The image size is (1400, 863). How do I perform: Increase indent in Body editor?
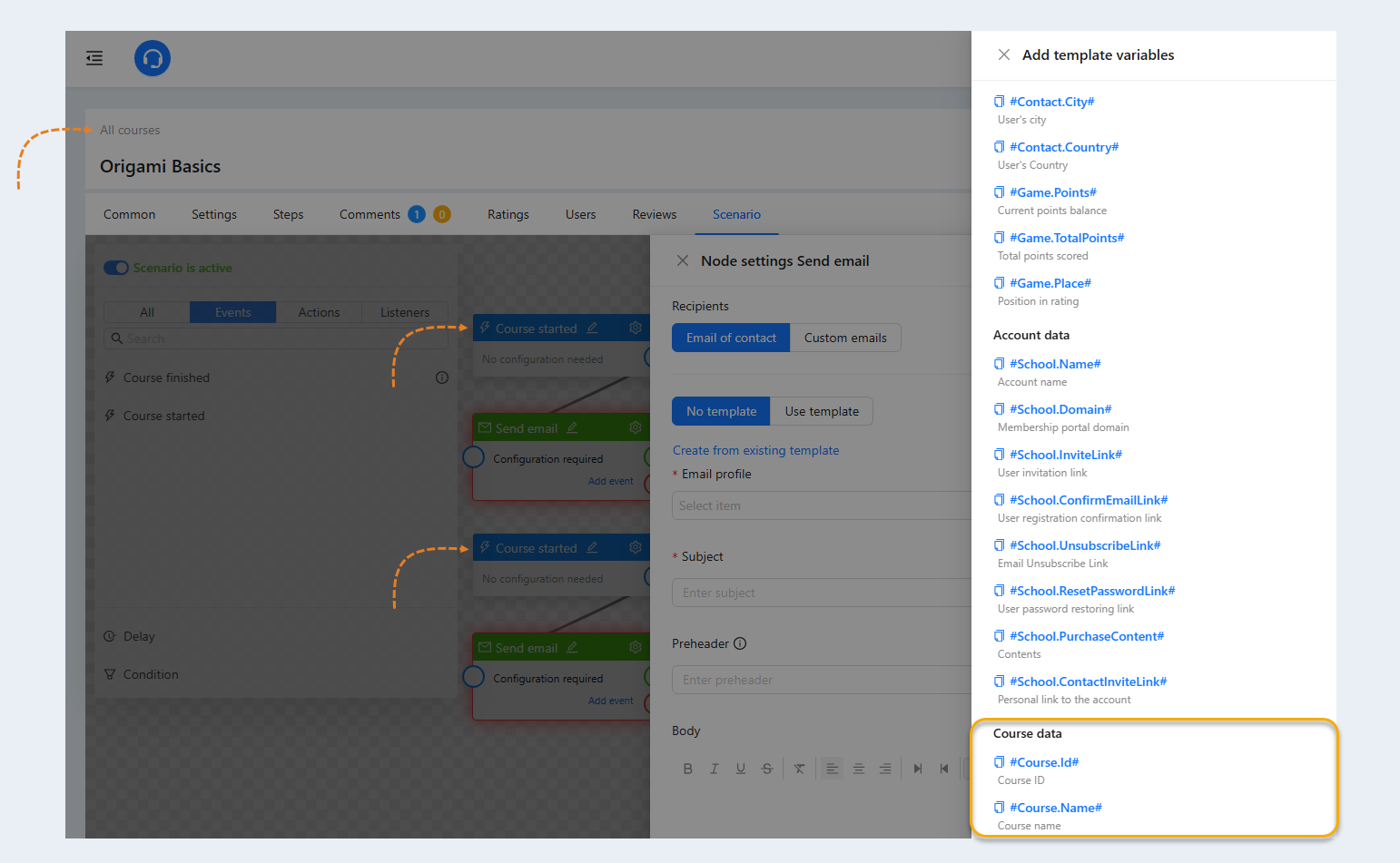pos(918,769)
